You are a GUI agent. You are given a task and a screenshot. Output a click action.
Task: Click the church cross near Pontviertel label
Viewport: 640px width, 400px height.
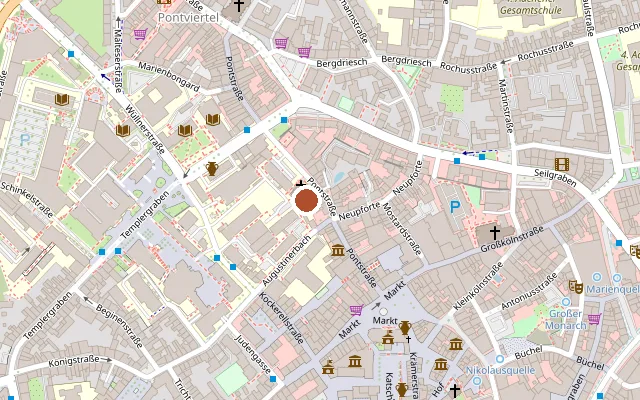239,5
